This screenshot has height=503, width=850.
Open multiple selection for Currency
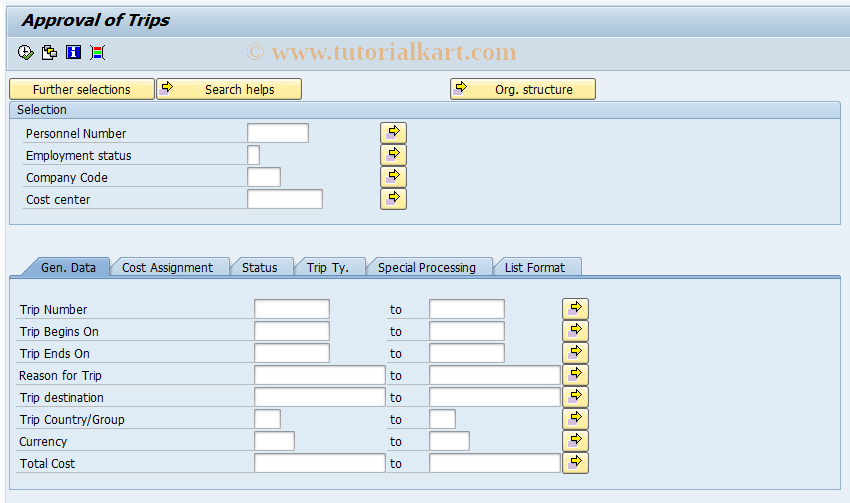tap(575, 441)
